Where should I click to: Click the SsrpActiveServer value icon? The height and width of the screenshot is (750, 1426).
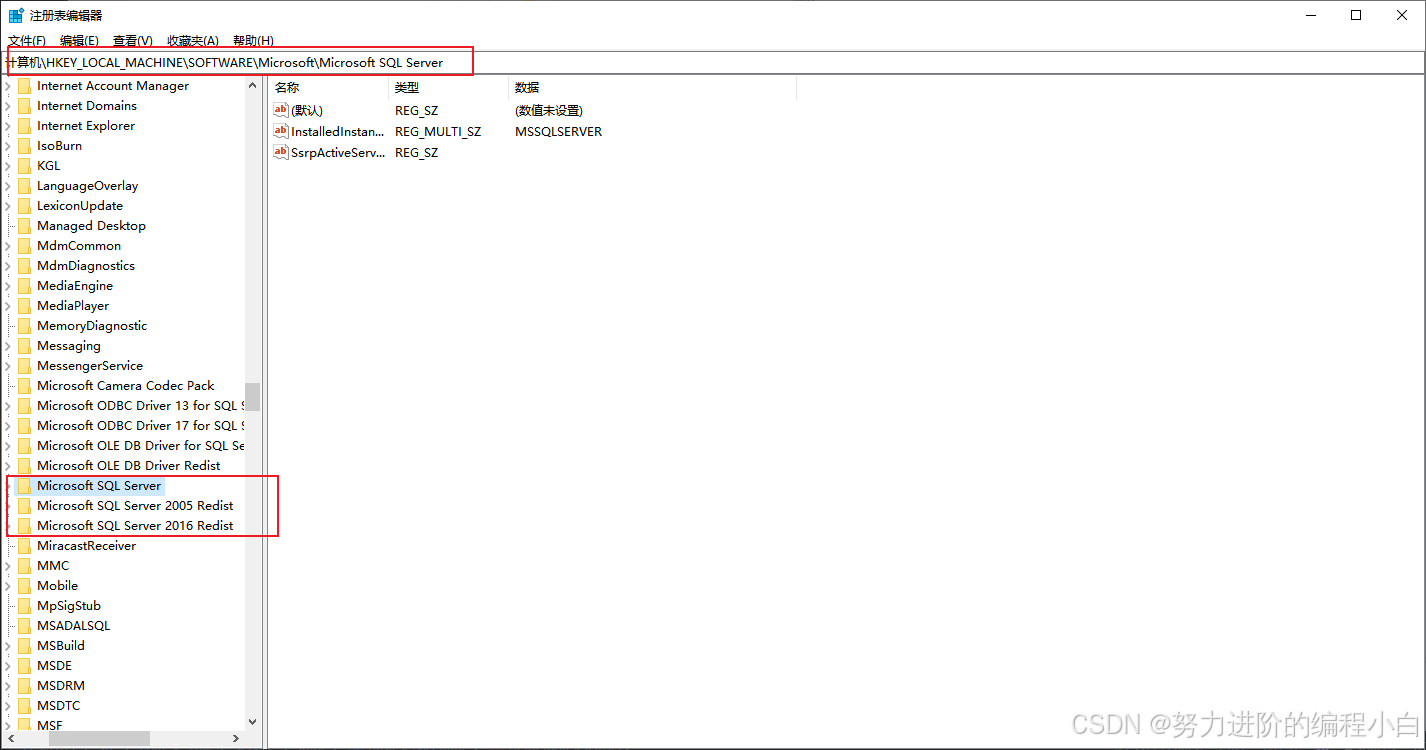click(281, 152)
